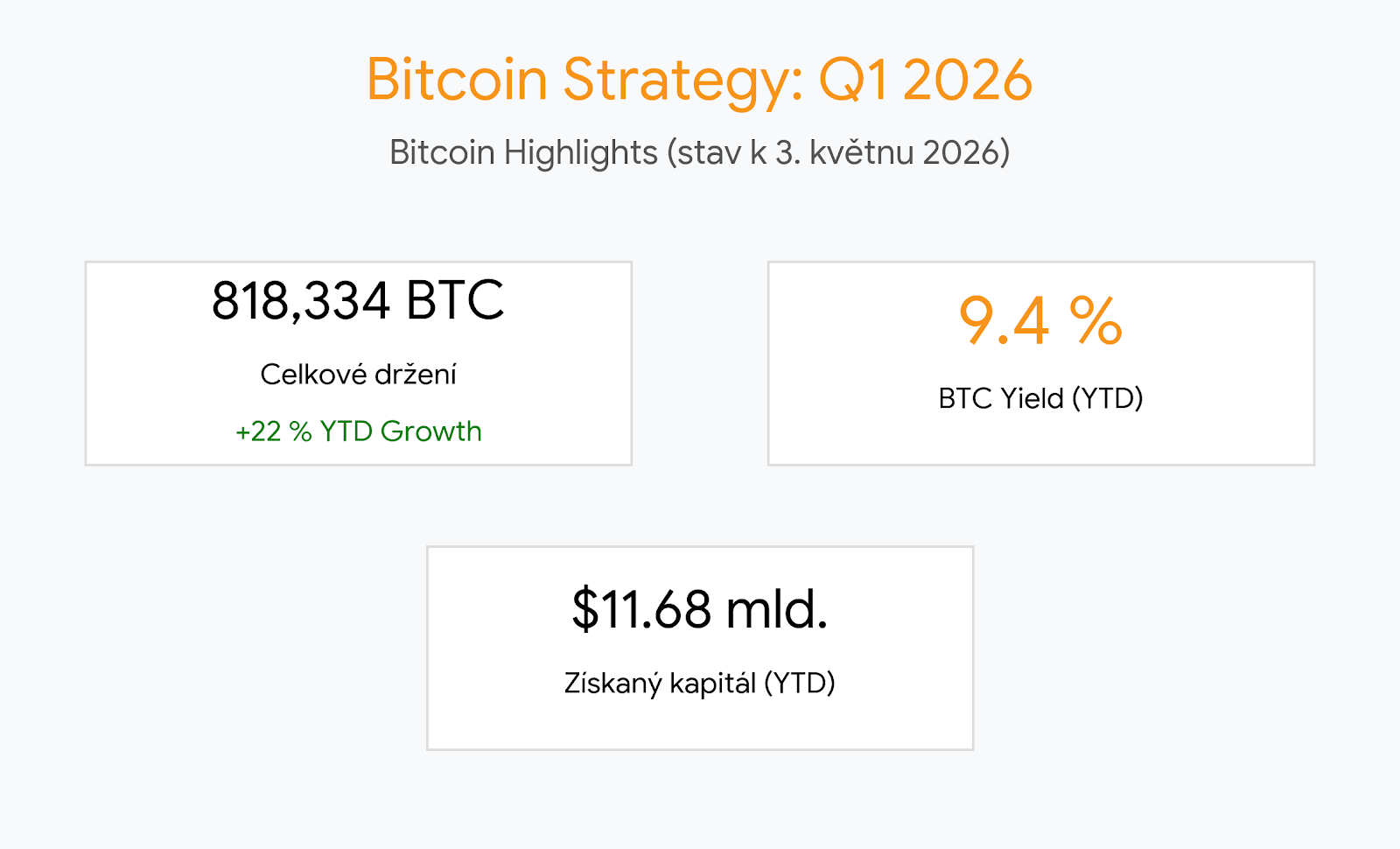Click Q1 2026 in the heading
The width and height of the screenshot is (1400, 849).
(x=926, y=81)
